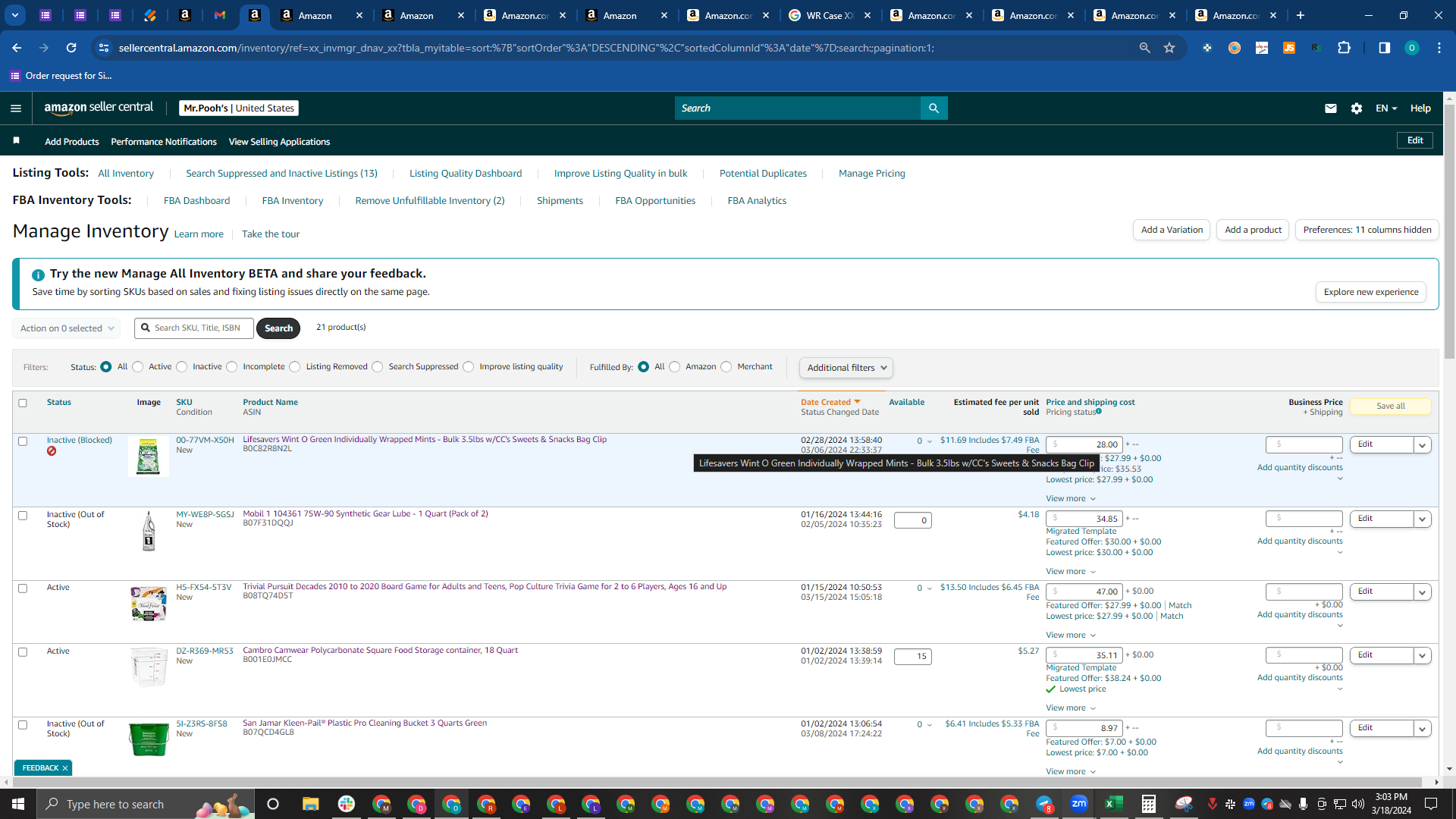Open Listing Quality Dashboard

click(x=466, y=174)
